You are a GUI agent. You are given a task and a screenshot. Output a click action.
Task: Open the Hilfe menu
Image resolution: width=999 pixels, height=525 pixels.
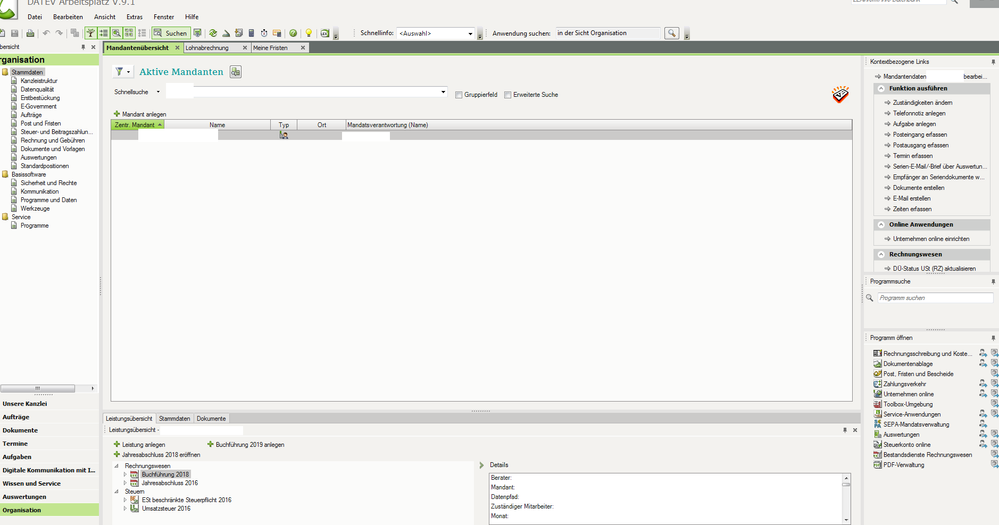click(x=192, y=17)
